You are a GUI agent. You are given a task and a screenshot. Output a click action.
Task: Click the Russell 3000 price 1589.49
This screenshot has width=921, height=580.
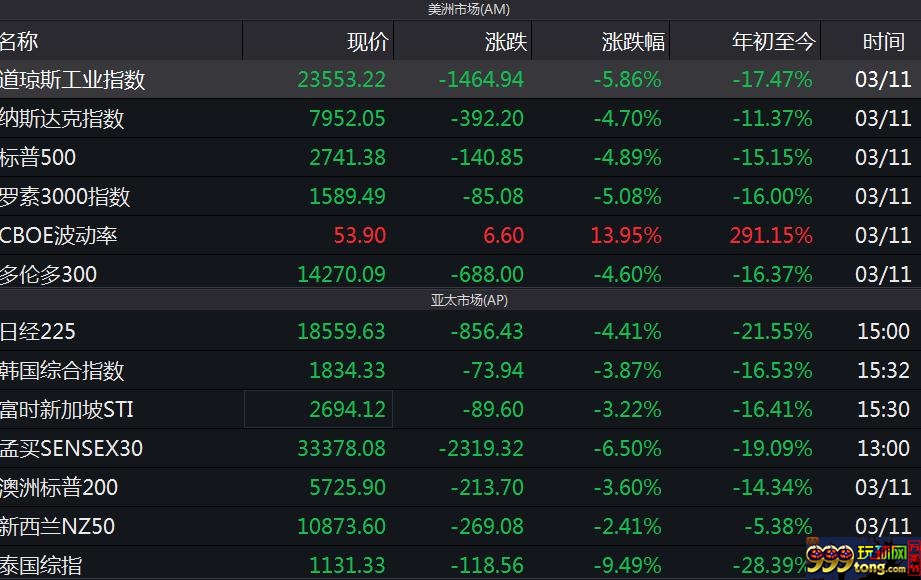point(347,196)
